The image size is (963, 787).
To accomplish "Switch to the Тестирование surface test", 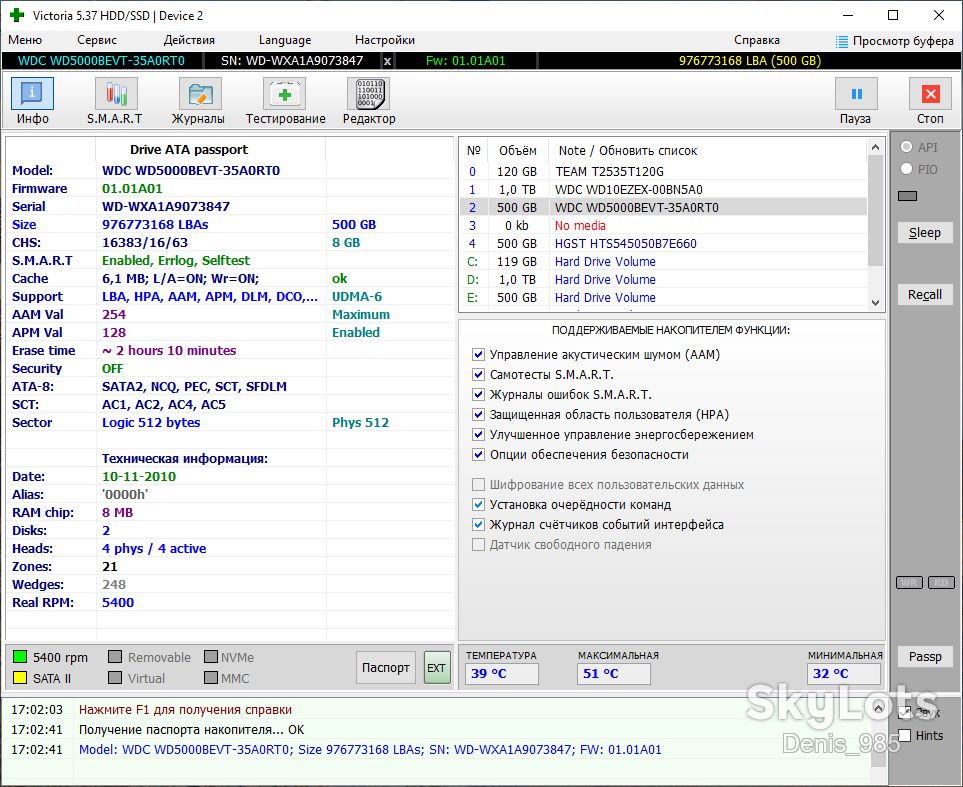I will point(285,101).
